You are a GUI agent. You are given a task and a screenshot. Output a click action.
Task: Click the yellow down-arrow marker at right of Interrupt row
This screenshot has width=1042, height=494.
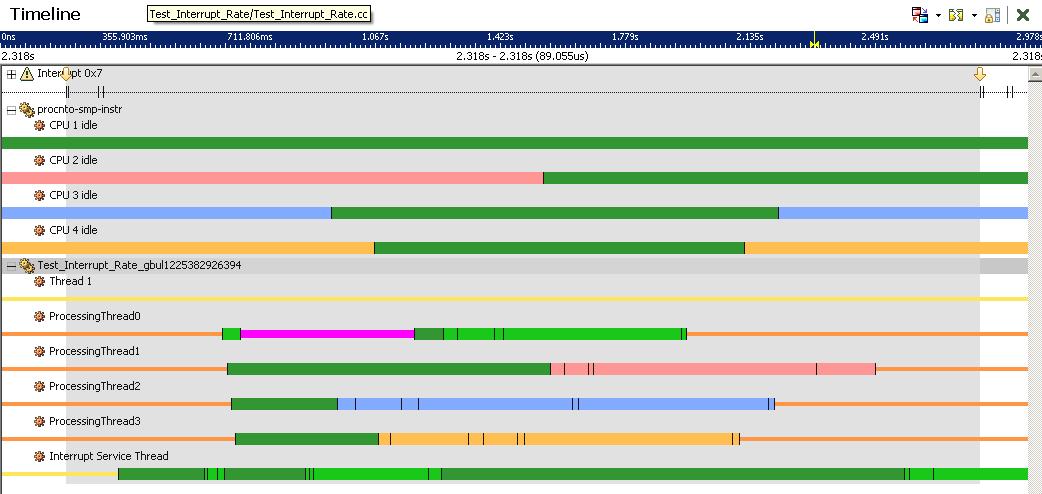[980, 75]
